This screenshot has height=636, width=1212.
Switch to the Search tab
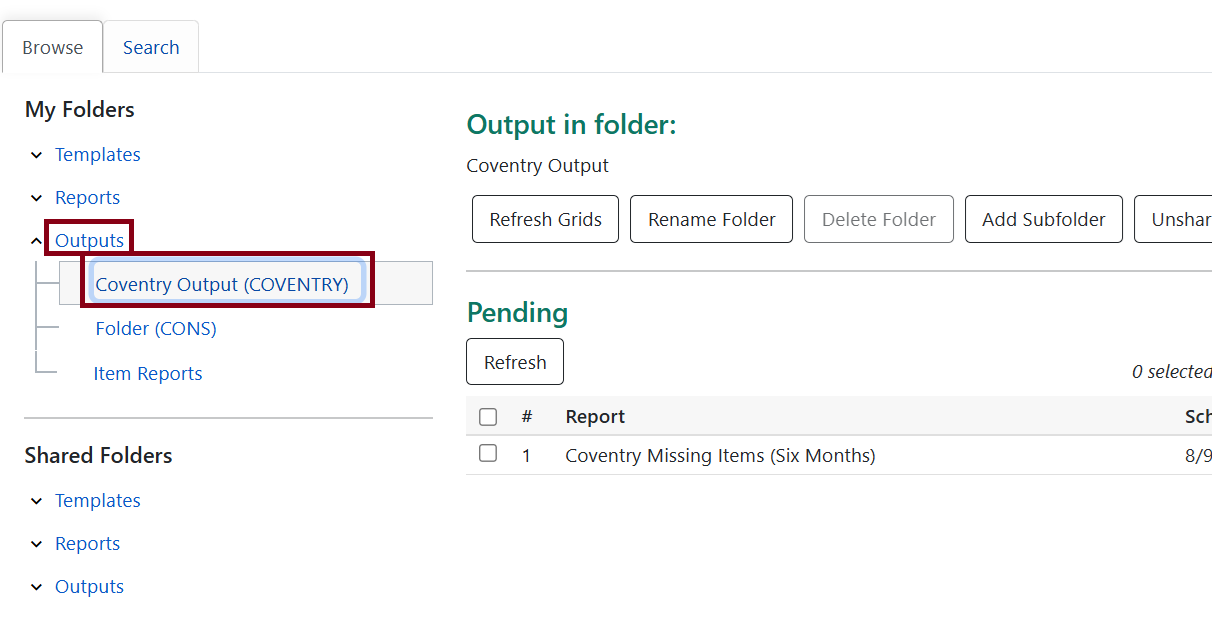151,46
